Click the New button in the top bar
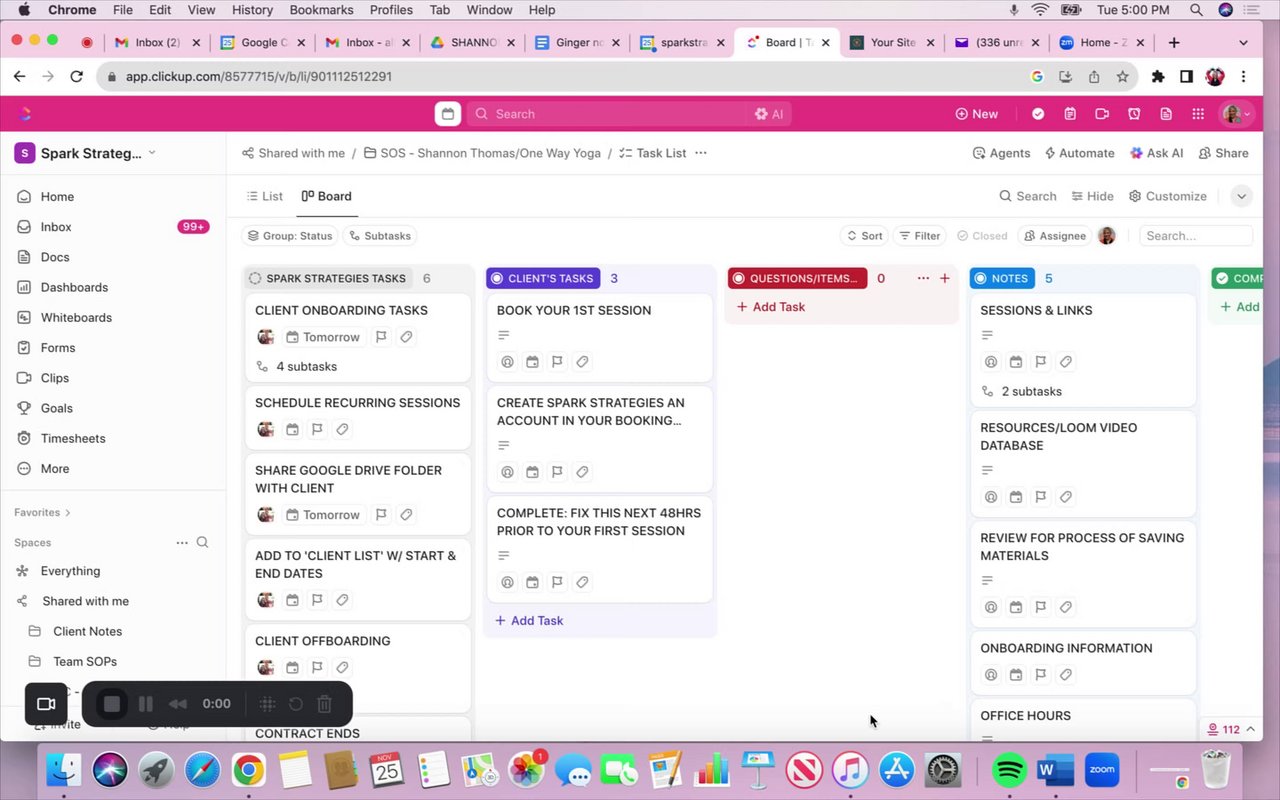Viewport: 1280px width, 800px height. point(977,114)
